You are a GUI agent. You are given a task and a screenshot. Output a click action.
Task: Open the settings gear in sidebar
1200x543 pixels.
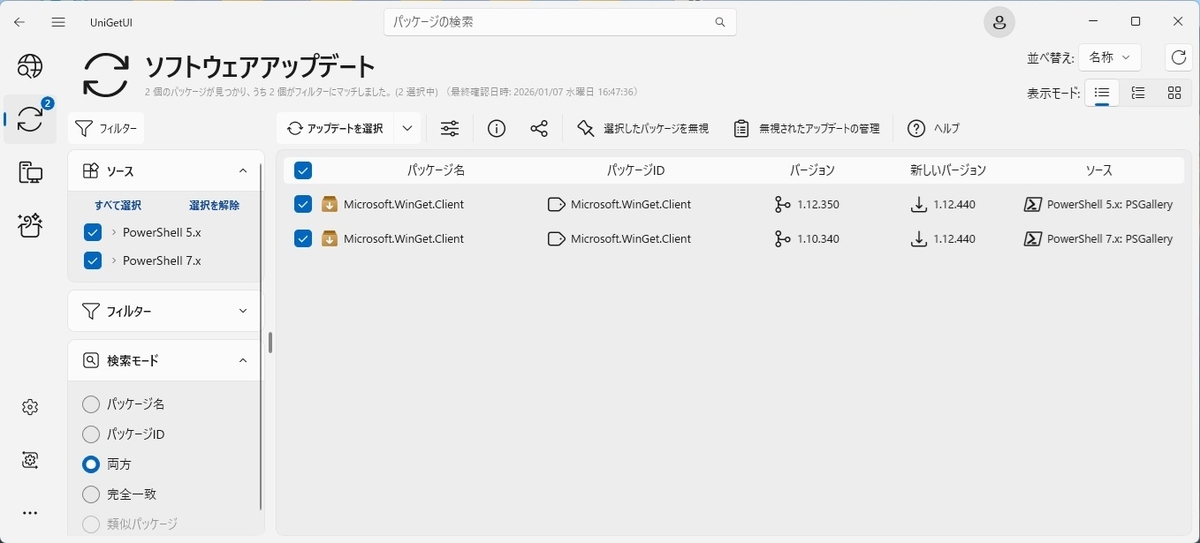coord(30,407)
